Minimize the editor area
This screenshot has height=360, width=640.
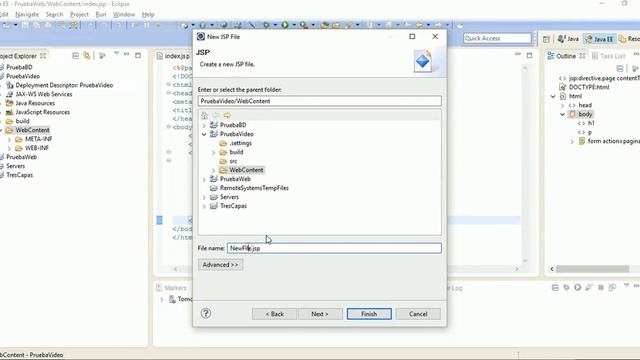(518, 55)
